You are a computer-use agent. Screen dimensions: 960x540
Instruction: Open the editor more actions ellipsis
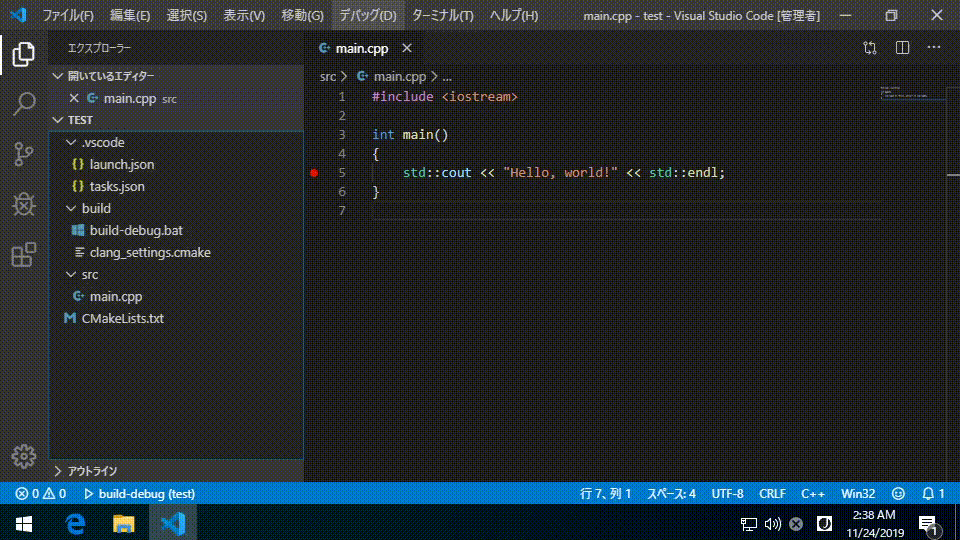click(x=934, y=48)
